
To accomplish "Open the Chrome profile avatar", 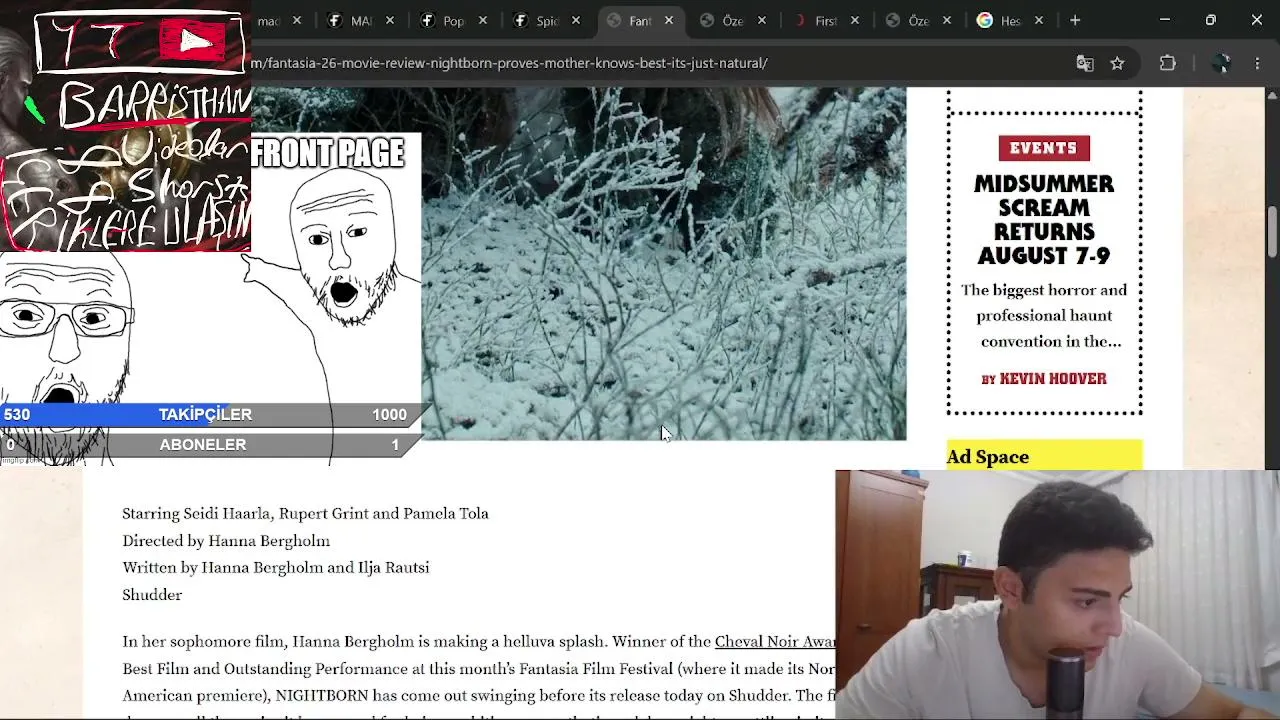I will click(1220, 63).
